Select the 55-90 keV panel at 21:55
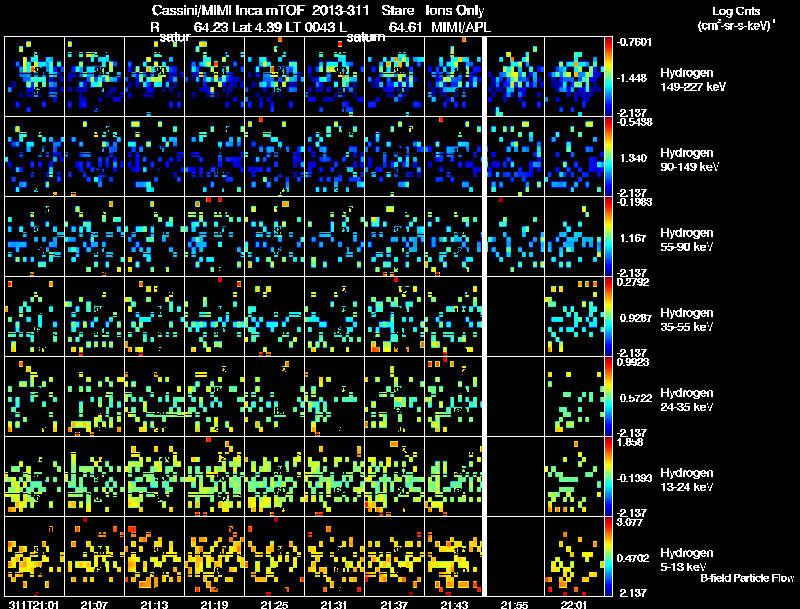Screen dimensions: 800x609 [515, 237]
